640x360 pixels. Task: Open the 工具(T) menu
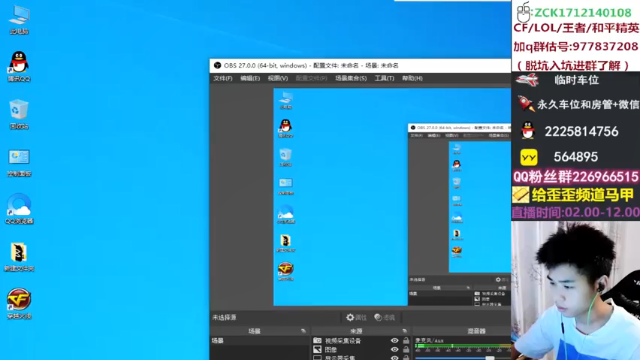click(384, 78)
